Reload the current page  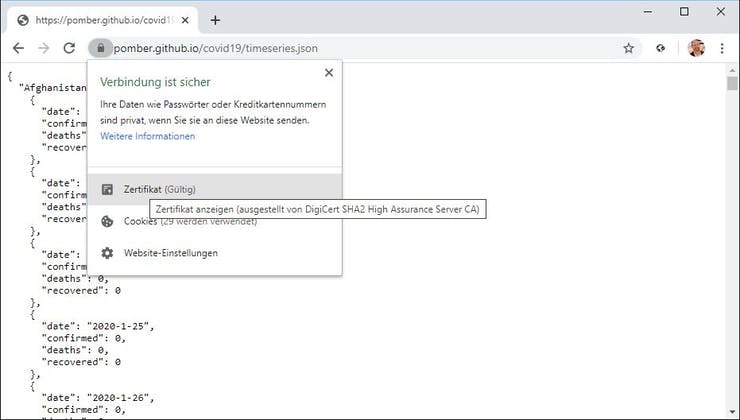pos(69,48)
